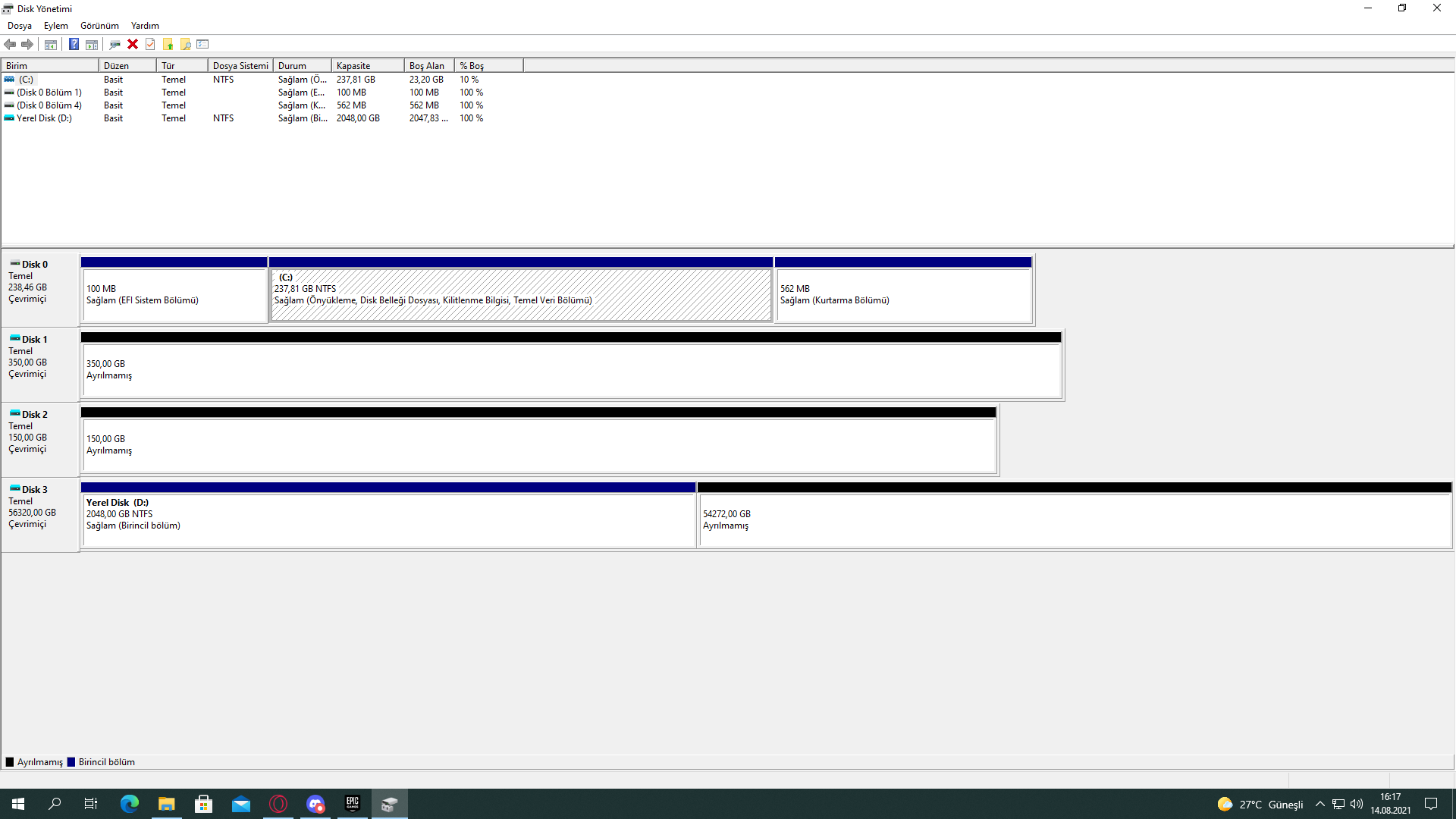This screenshot has height=819, width=1456.
Task: Select the 562 MB Kurtarma Bölümü partition
Action: pyautogui.click(x=903, y=295)
